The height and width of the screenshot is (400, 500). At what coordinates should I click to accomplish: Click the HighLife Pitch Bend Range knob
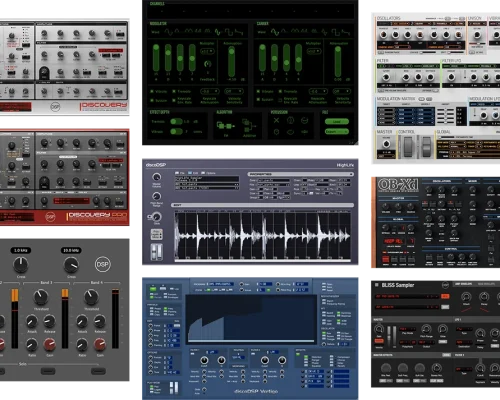[x=156, y=196]
